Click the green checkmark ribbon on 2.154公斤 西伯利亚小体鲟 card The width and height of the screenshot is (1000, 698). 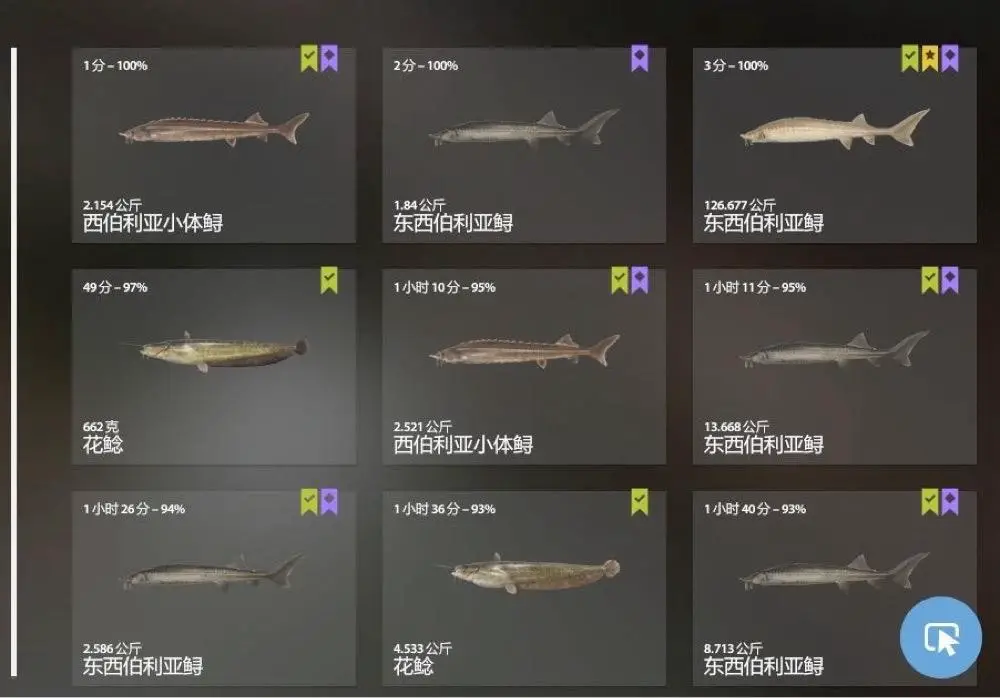309,58
